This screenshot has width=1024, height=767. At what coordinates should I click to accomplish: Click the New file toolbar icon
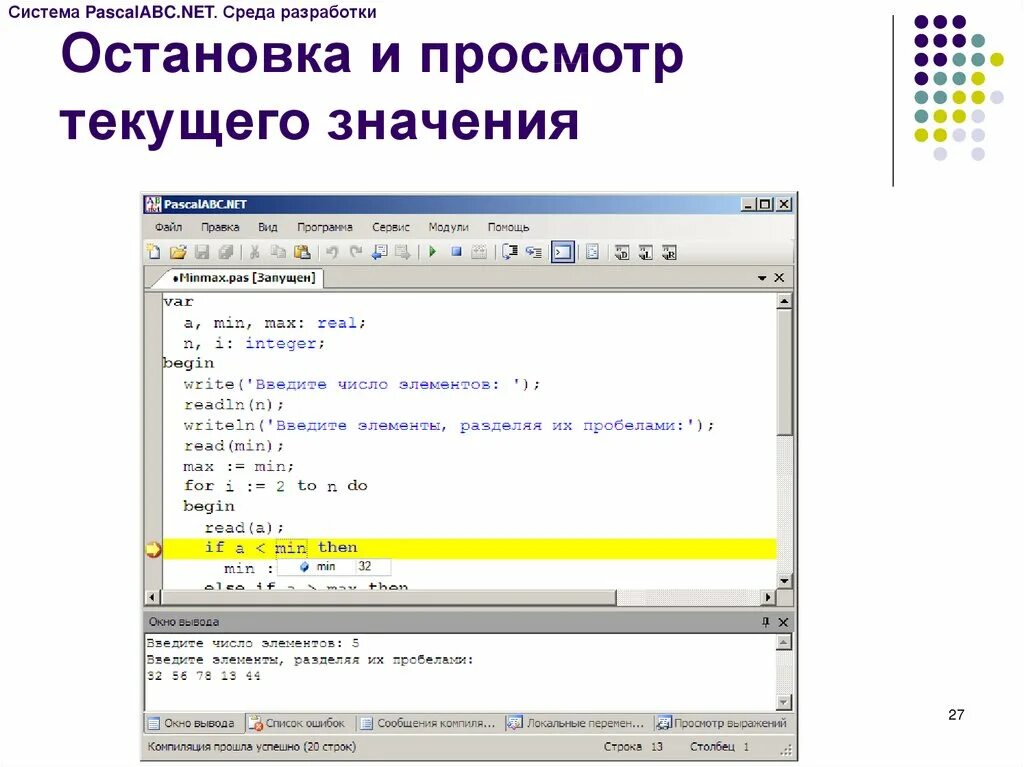tap(154, 252)
